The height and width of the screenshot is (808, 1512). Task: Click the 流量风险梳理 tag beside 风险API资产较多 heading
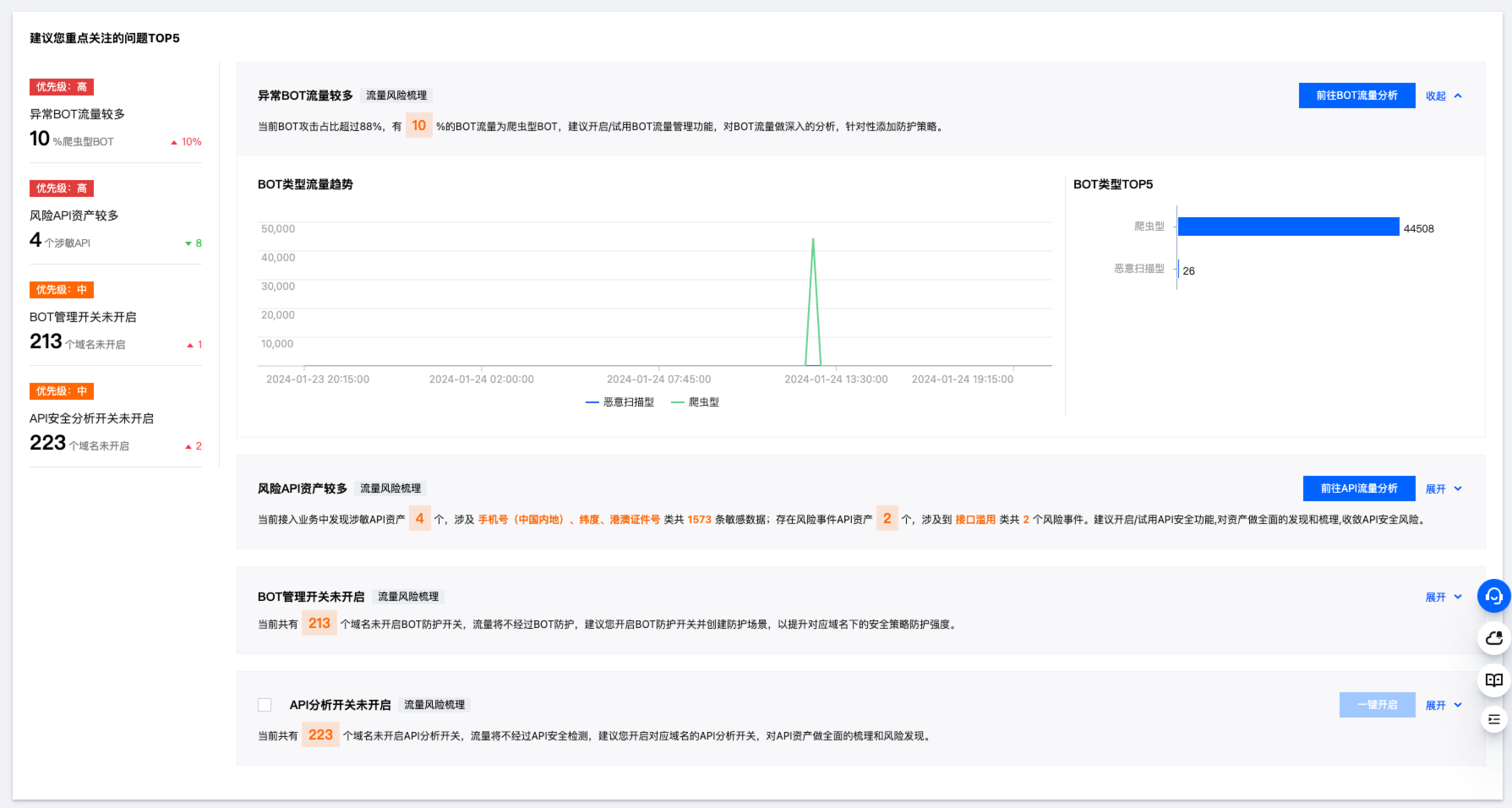click(x=390, y=489)
